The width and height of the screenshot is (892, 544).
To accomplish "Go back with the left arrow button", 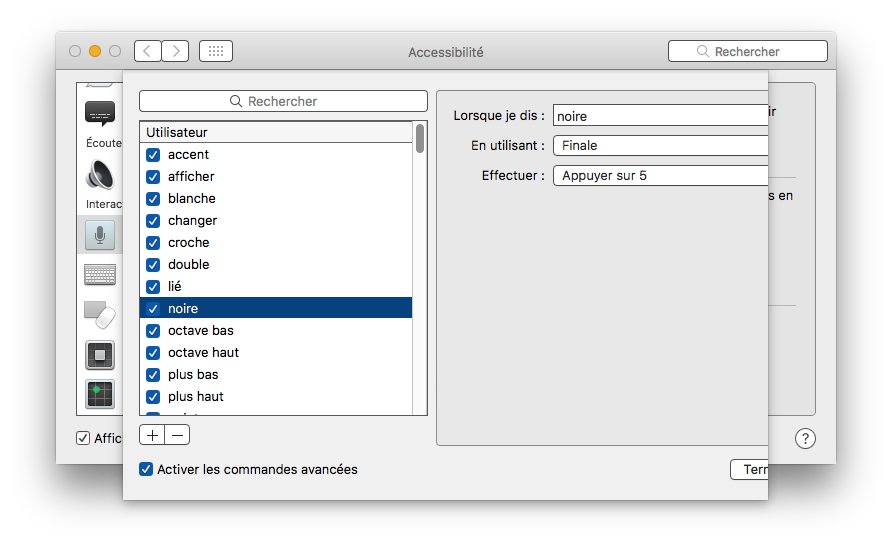I will pos(147,51).
